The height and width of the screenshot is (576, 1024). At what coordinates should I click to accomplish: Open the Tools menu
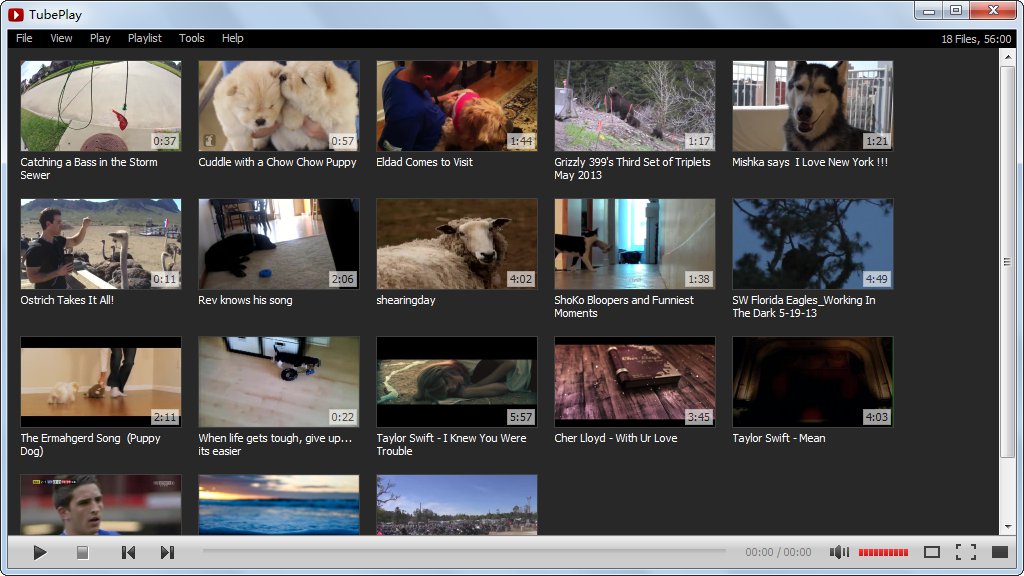point(191,38)
